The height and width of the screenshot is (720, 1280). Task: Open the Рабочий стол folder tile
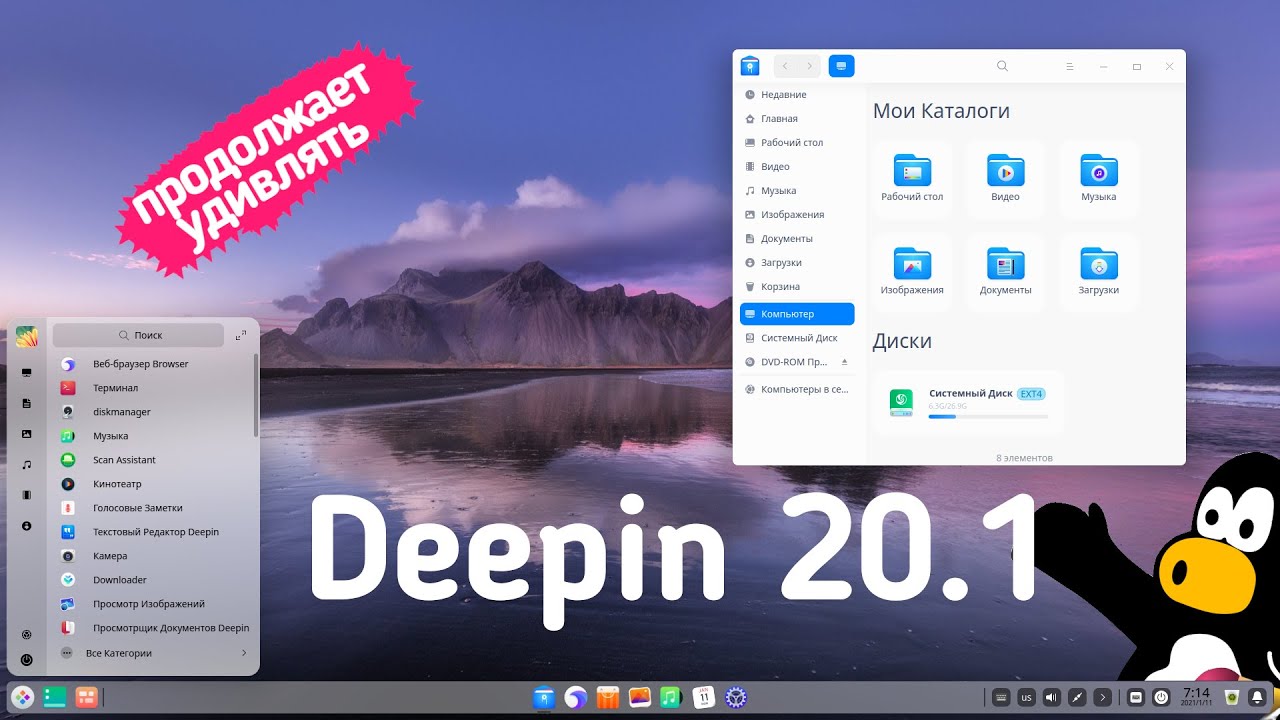point(912,179)
